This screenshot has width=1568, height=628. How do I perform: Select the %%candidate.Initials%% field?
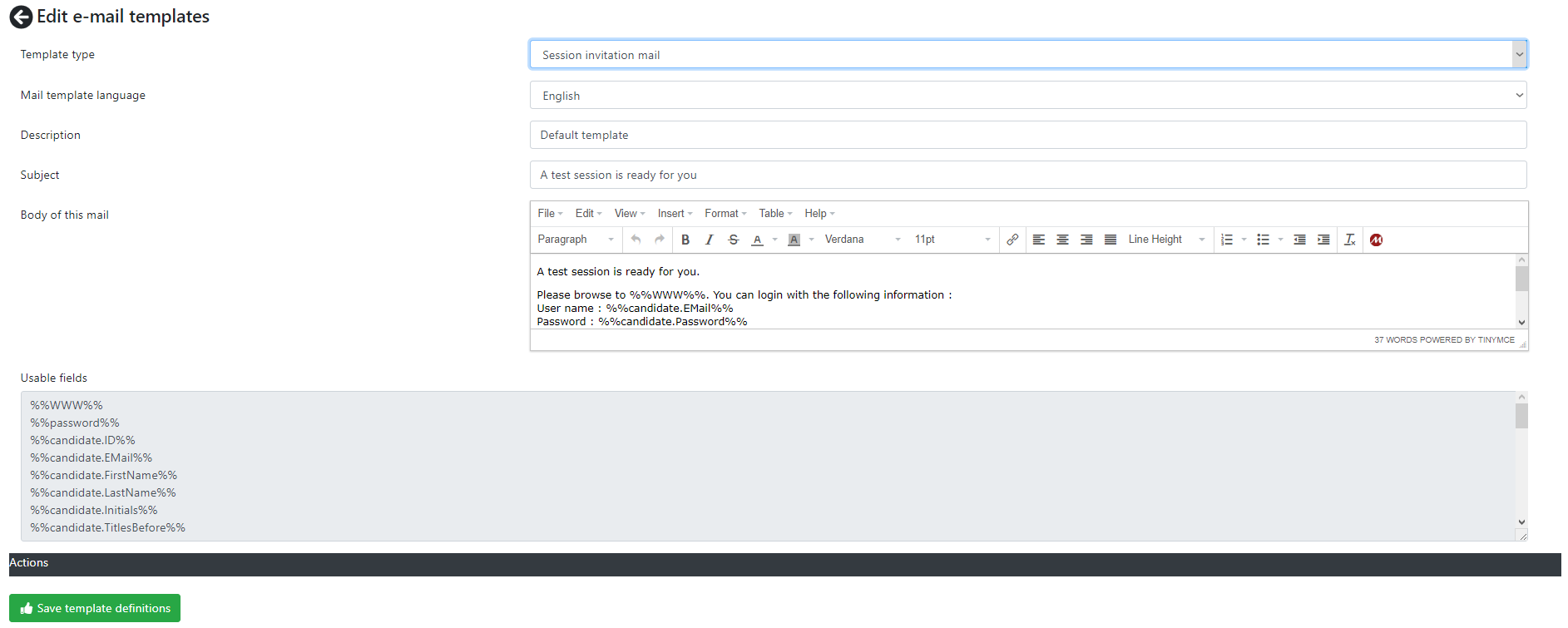[94, 510]
